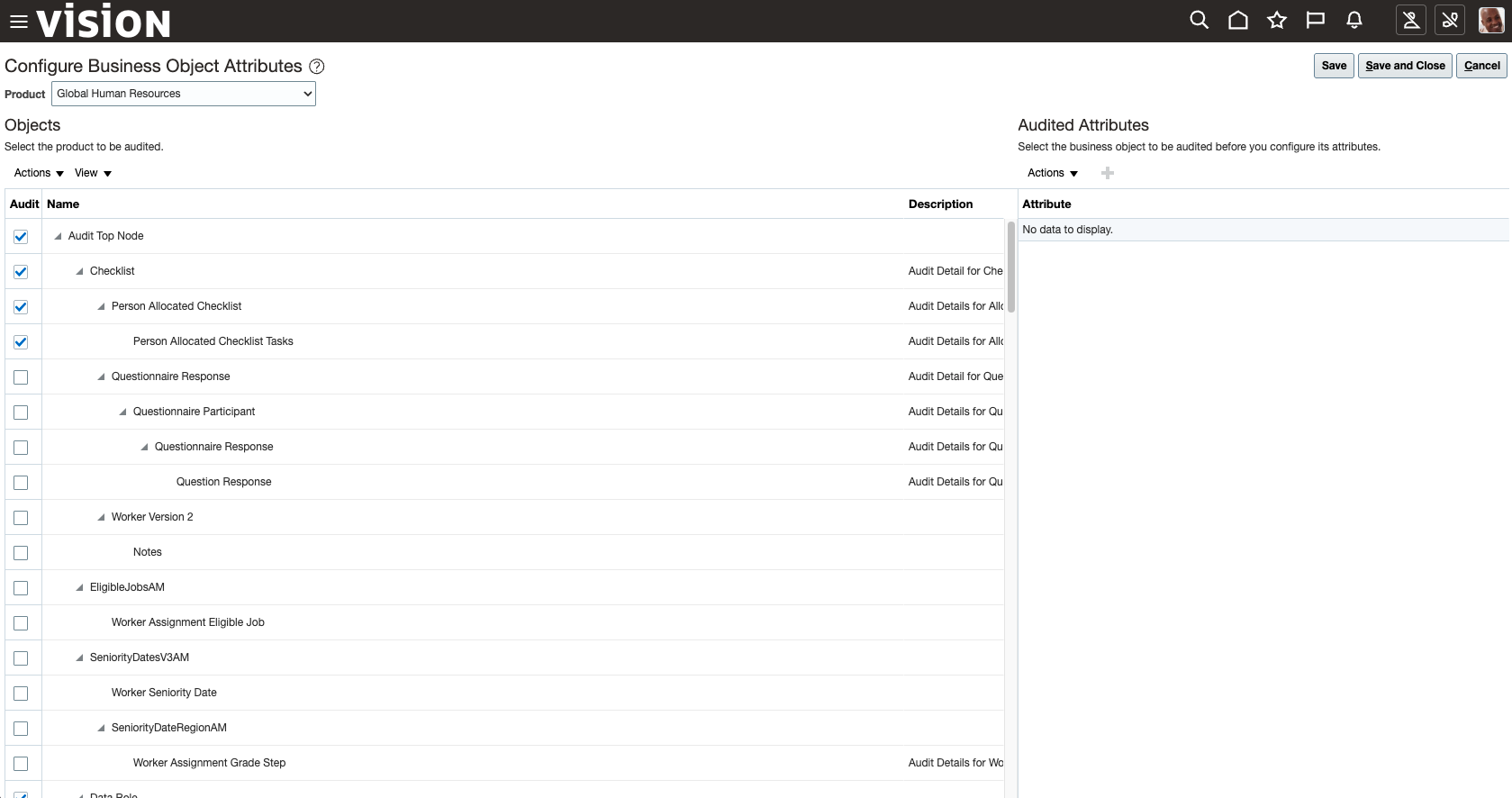Collapse the SeniorityDateRegionAM node
Image resolution: width=1512 pixels, height=798 pixels.
point(101,728)
